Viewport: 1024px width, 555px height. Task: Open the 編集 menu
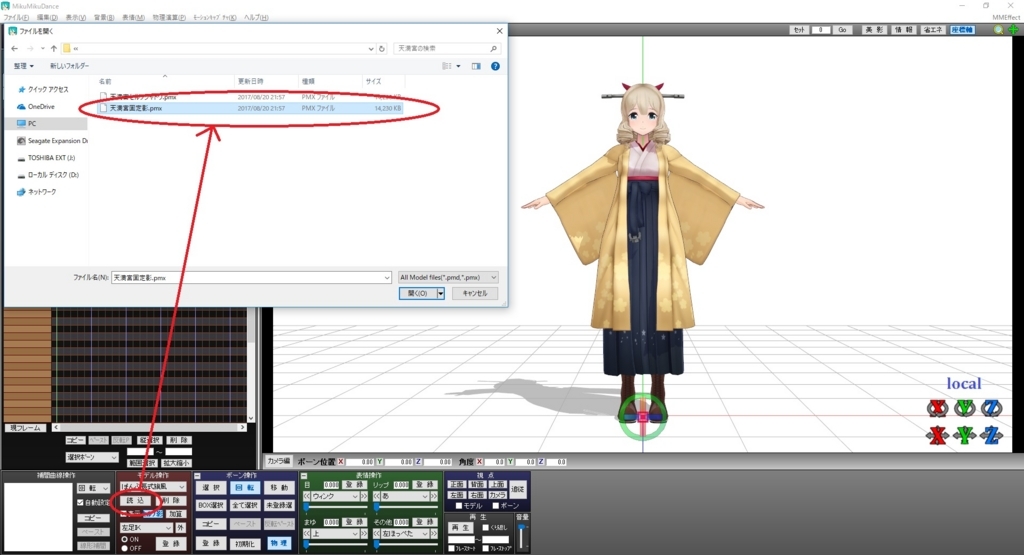[46, 18]
